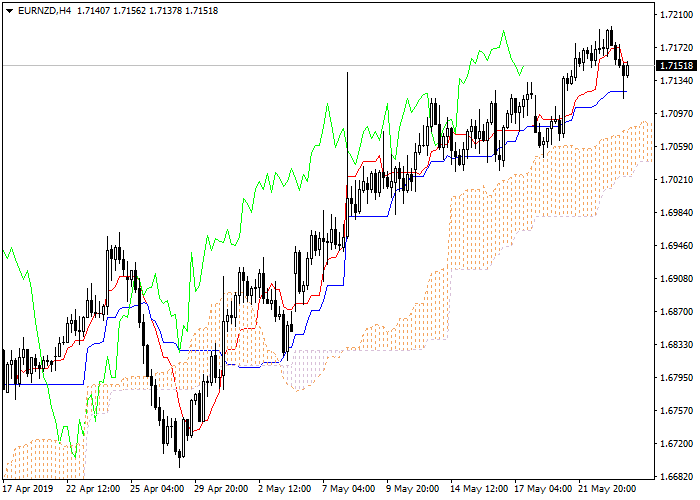
Task: Click the 2 May 12:00 time label
Action: tap(285, 489)
